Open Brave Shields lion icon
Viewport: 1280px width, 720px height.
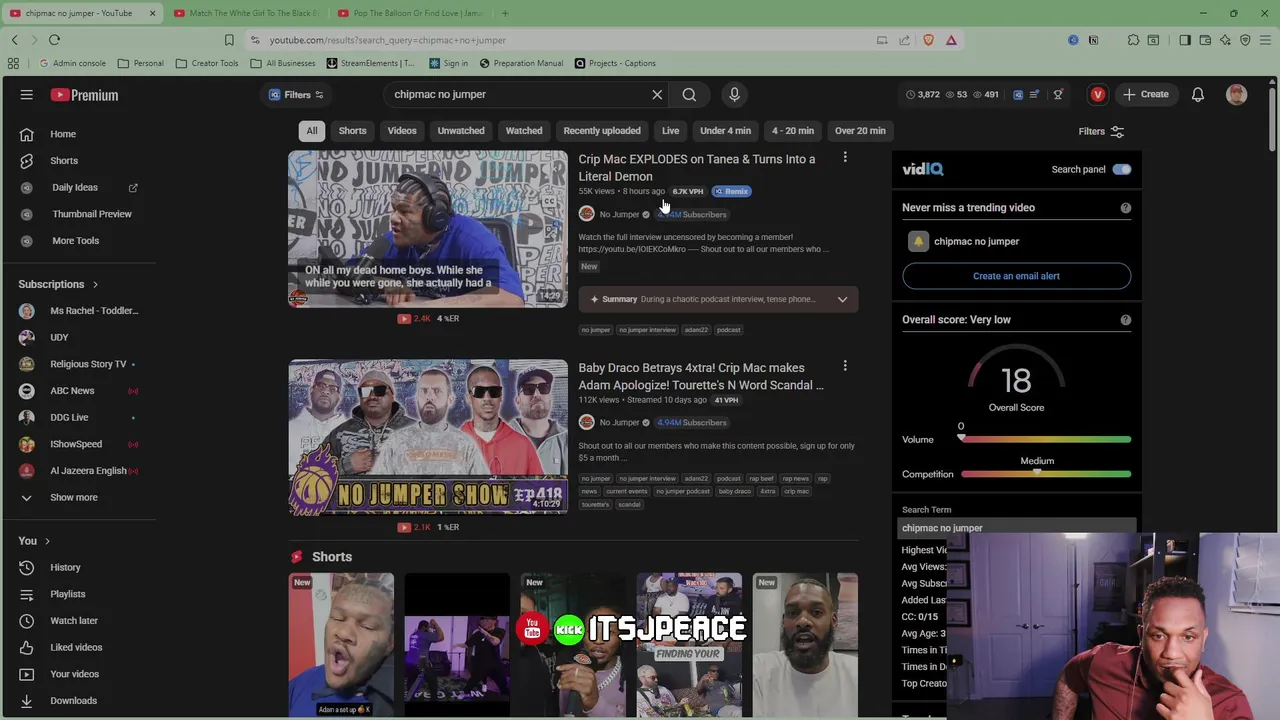coord(928,40)
